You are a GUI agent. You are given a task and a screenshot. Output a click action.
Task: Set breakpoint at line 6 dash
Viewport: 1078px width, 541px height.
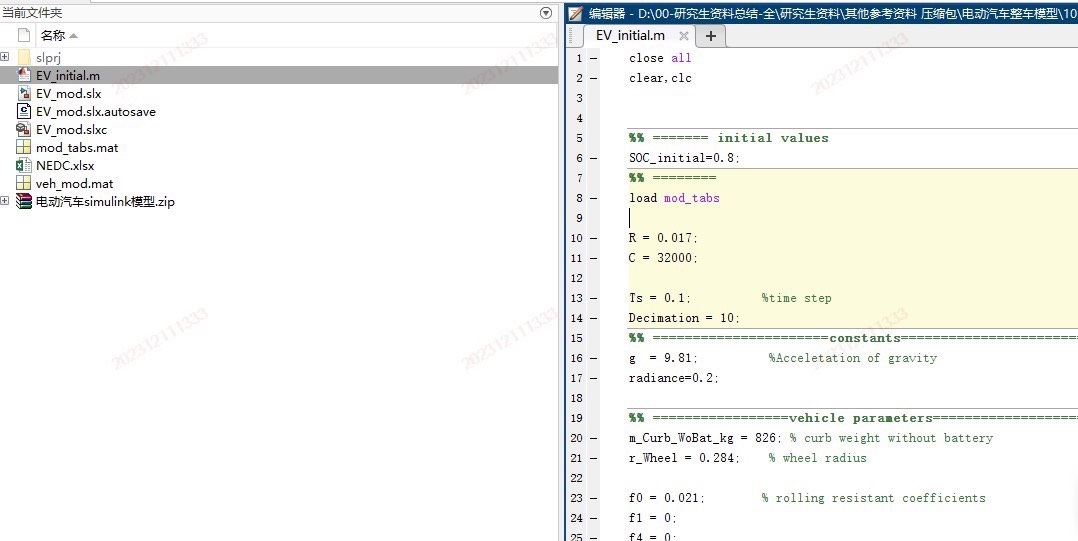tap(593, 158)
